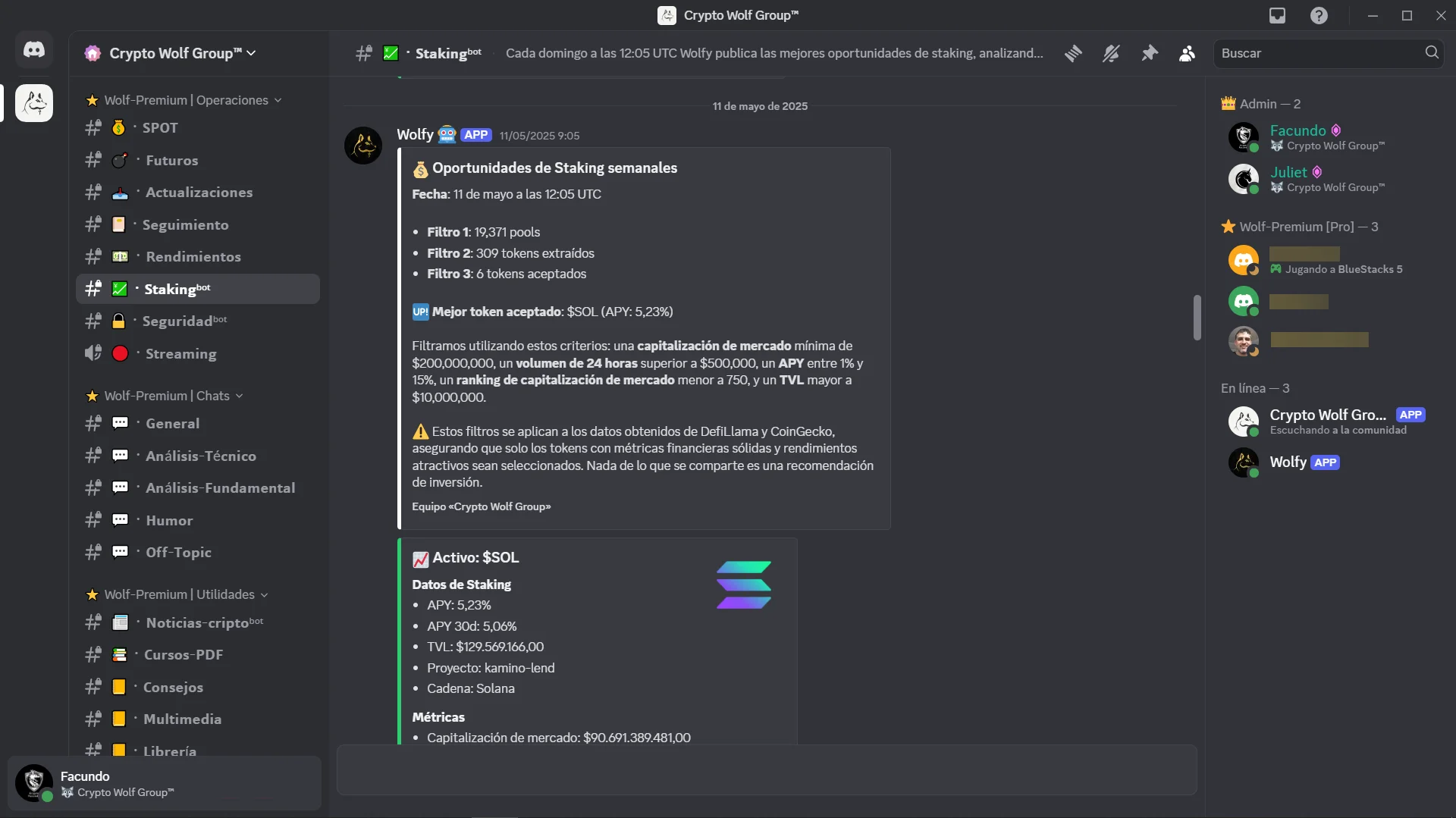Click the channel topic description text
Image resolution: width=1456 pixels, height=818 pixels.
[x=774, y=53]
